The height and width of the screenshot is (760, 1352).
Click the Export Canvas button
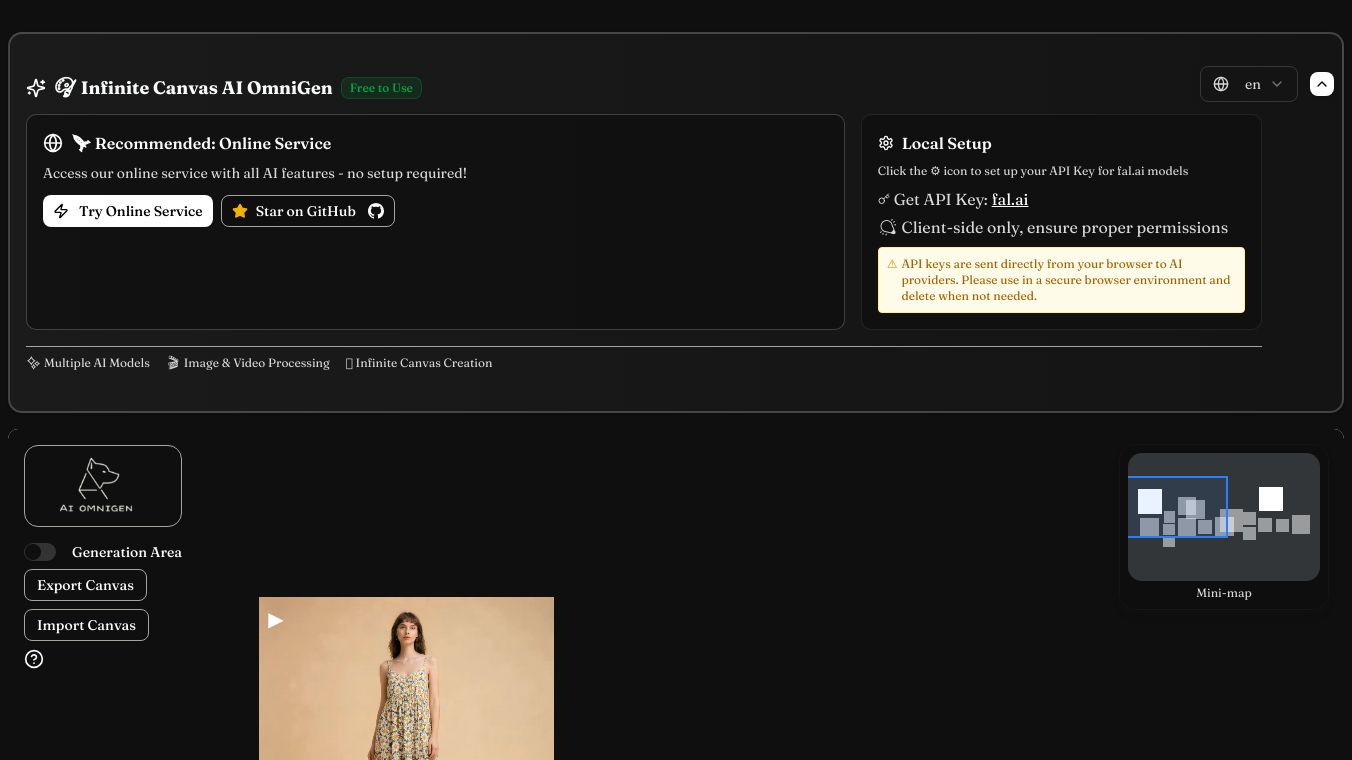(85, 585)
